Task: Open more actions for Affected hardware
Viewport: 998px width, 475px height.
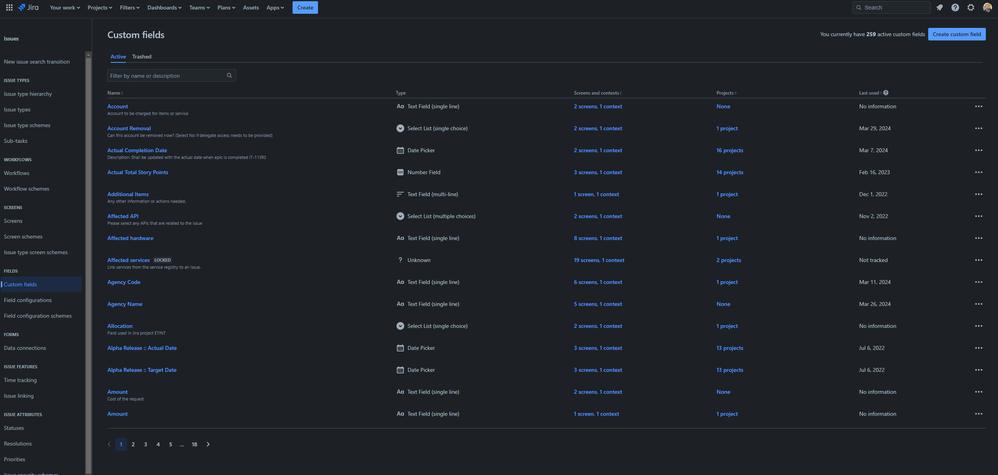Action: (x=978, y=238)
